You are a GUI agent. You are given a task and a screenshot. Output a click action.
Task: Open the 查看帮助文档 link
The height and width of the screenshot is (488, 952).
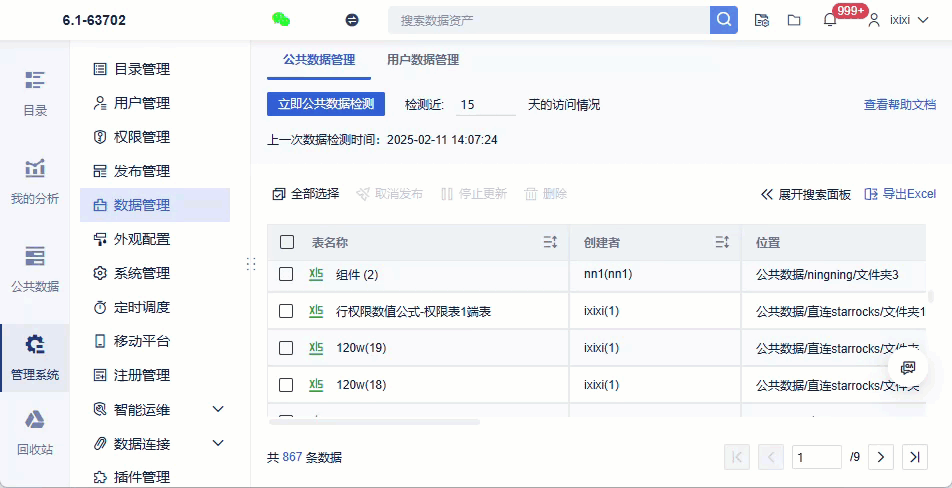(x=900, y=105)
